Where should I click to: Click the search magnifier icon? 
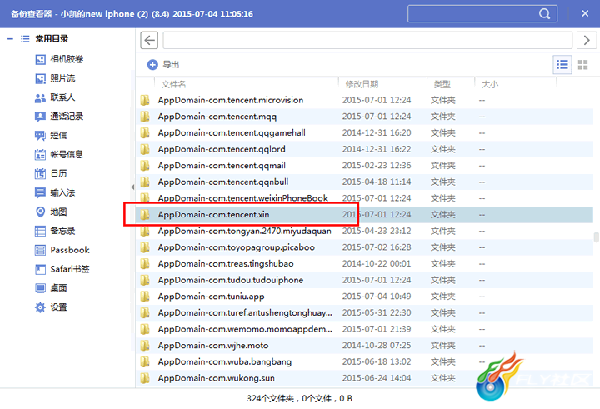pos(545,14)
